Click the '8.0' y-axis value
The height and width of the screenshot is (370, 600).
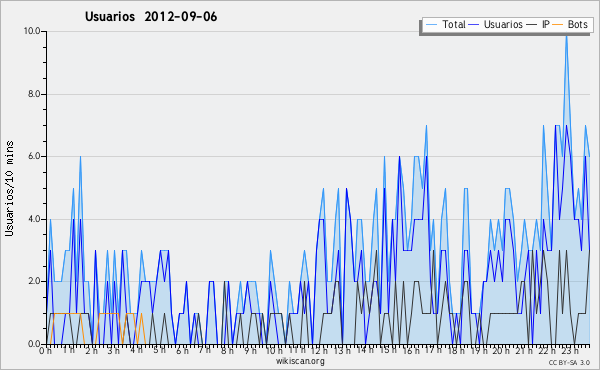coord(34,94)
